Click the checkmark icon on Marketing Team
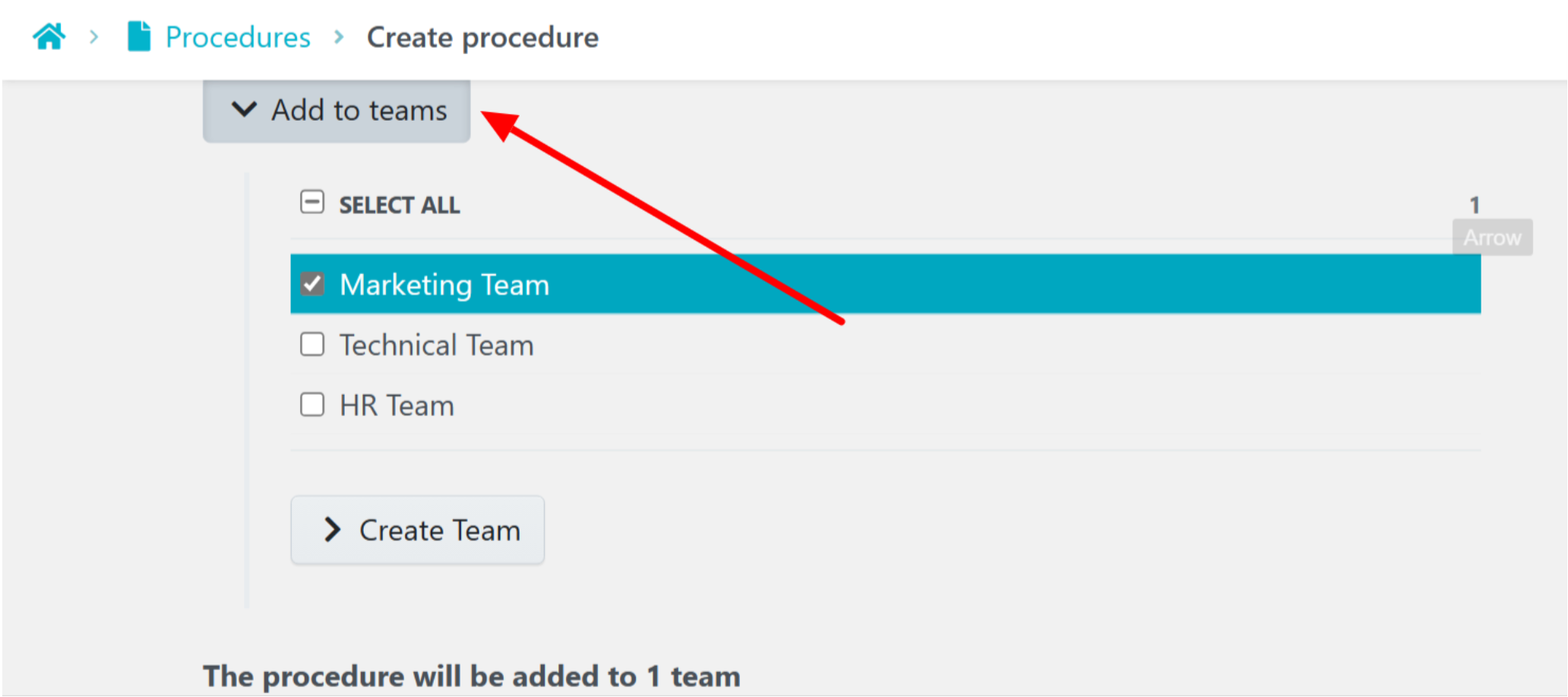 tap(312, 284)
